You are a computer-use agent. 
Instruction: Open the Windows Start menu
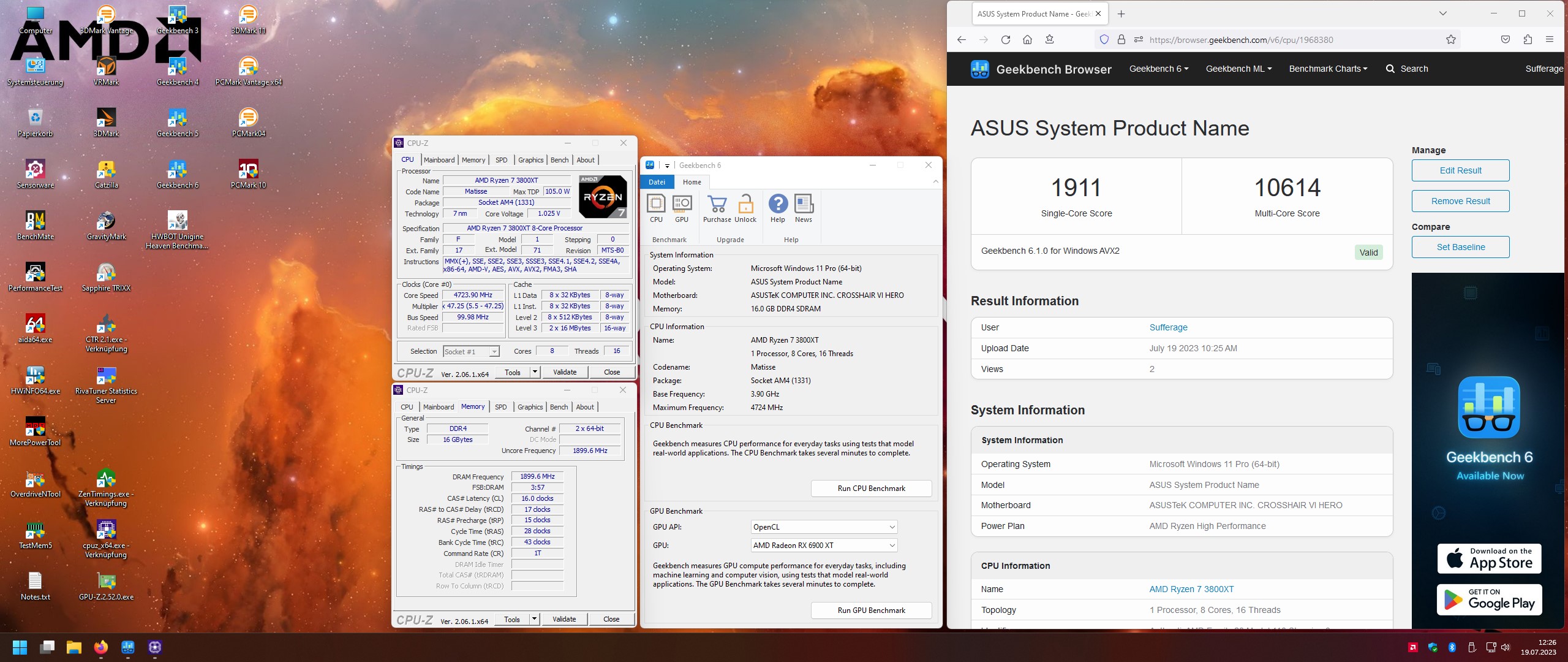20,647
